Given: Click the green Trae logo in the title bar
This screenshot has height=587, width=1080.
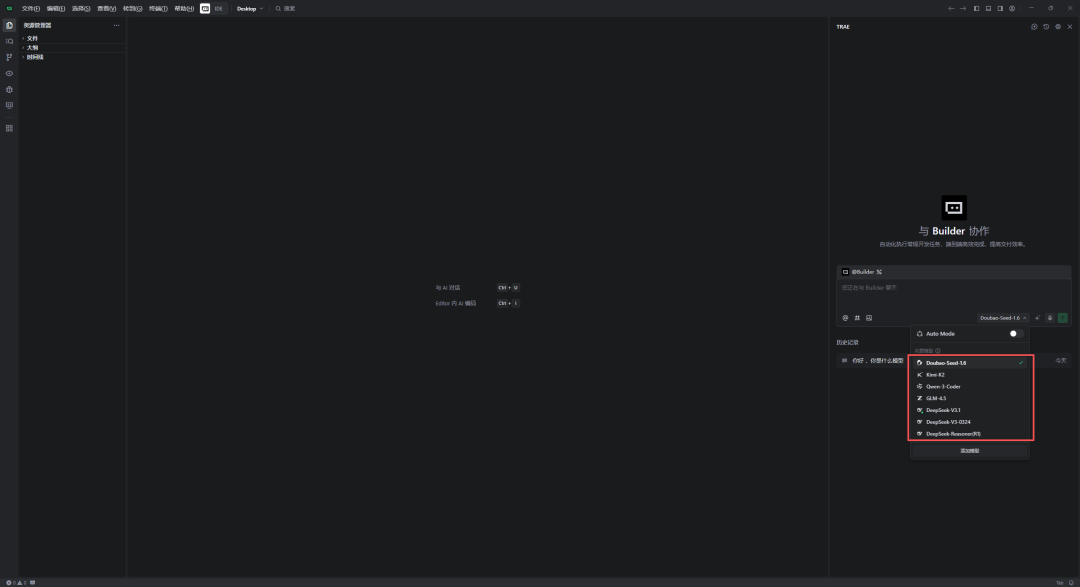Looking at the screenshot, I should pos(9,8).
